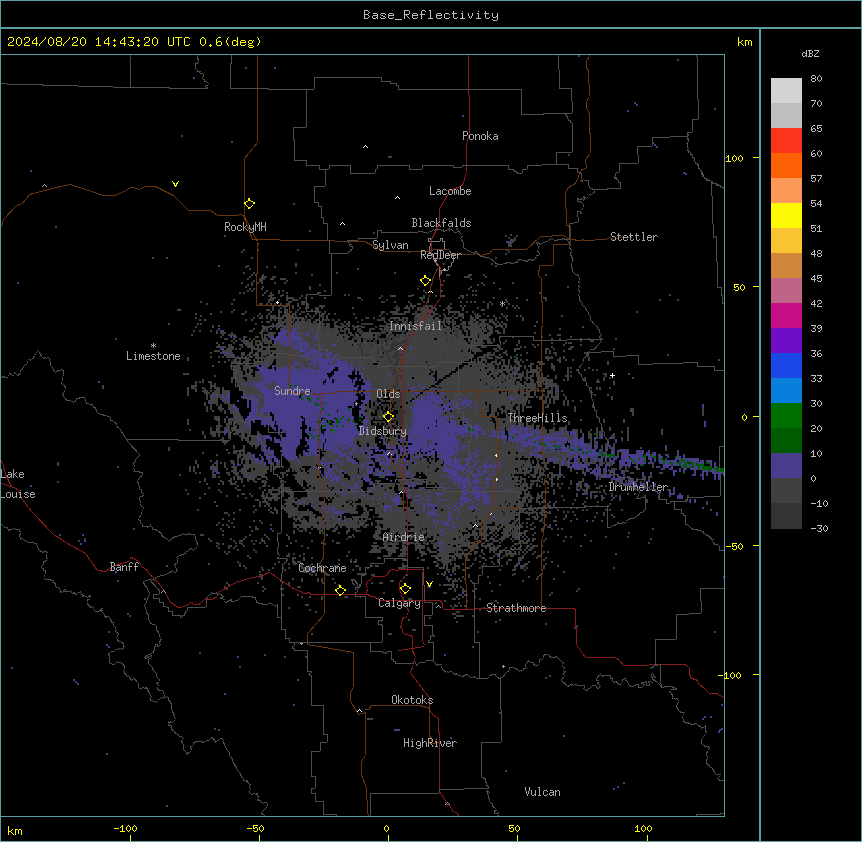
Task: Click the asterisk marker east of Innisfail
Action: point(502,304)
